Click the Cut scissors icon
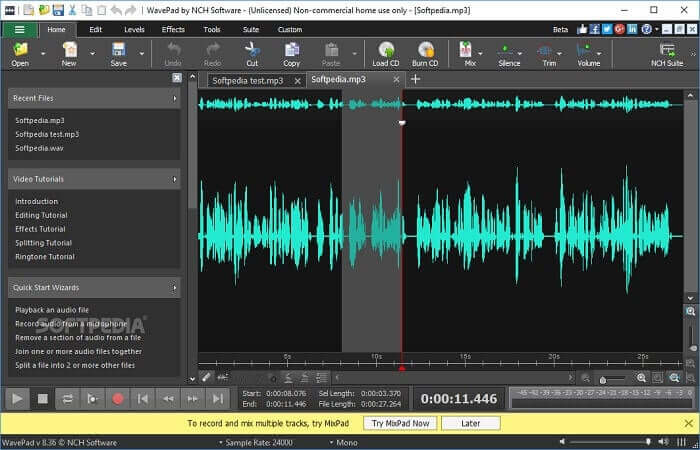The width and height of the screenshot is (700, 450). point(252,50)
